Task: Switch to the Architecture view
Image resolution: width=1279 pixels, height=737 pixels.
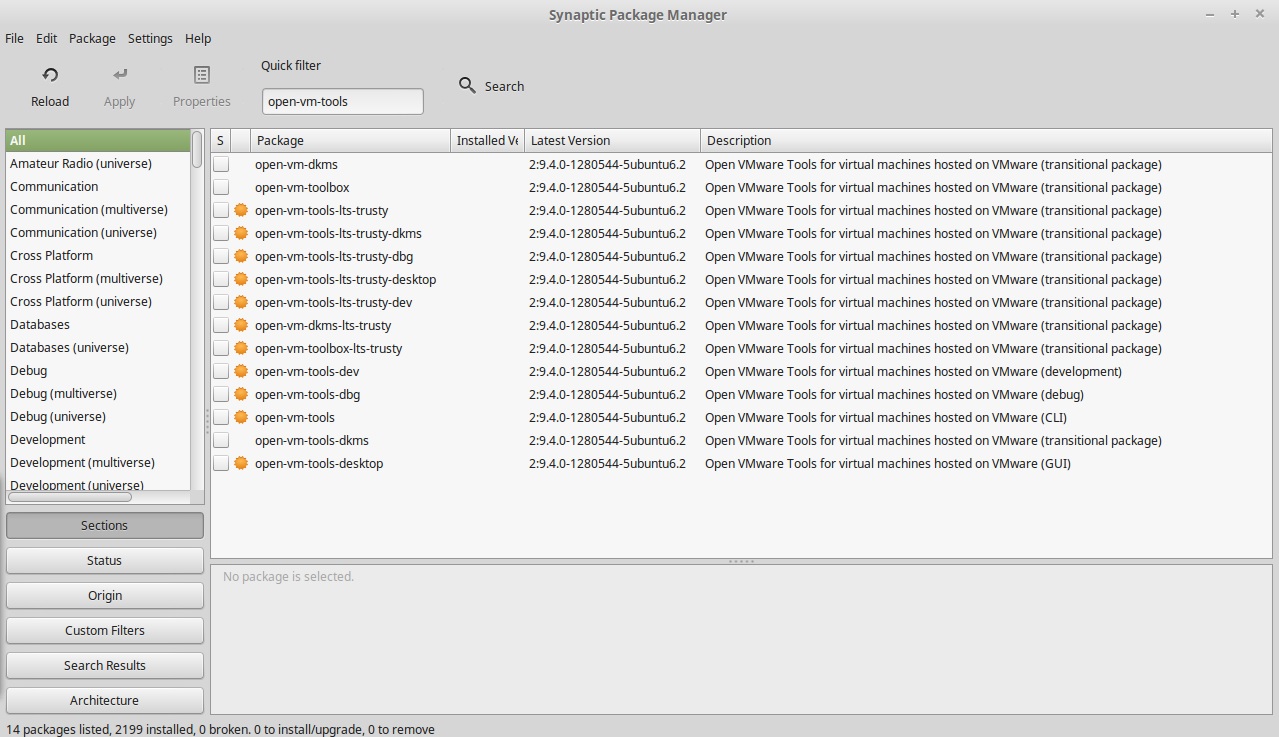Action: click(105, 700)
